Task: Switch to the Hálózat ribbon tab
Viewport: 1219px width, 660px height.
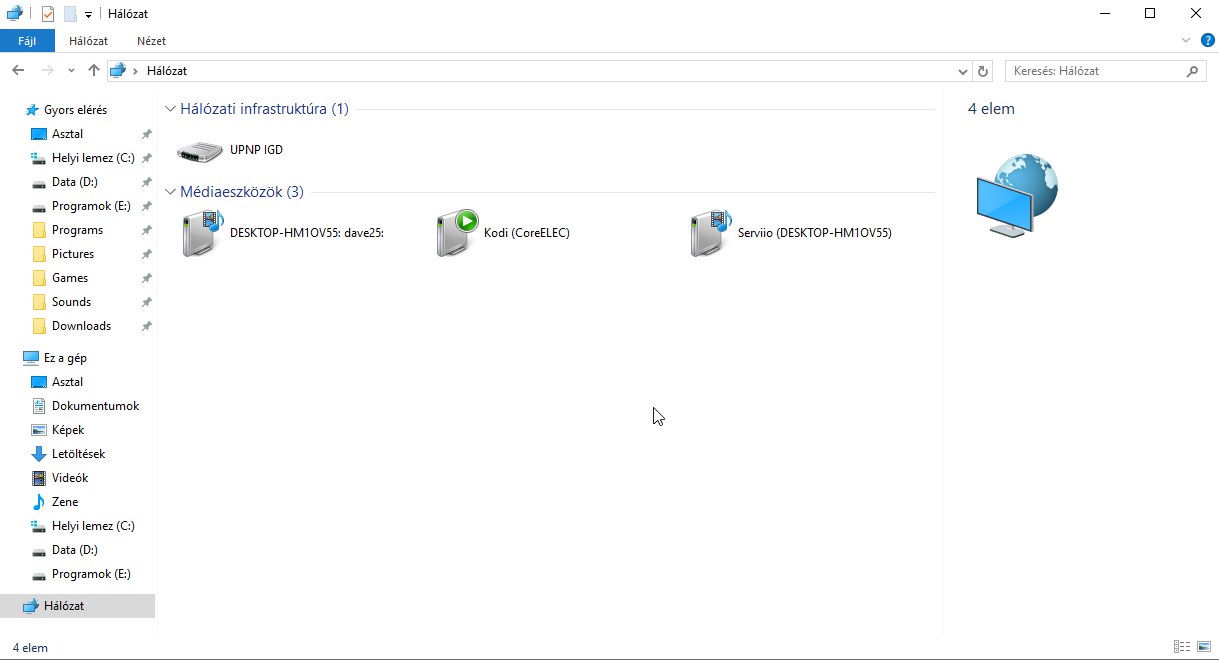Action: coord(89,41)
